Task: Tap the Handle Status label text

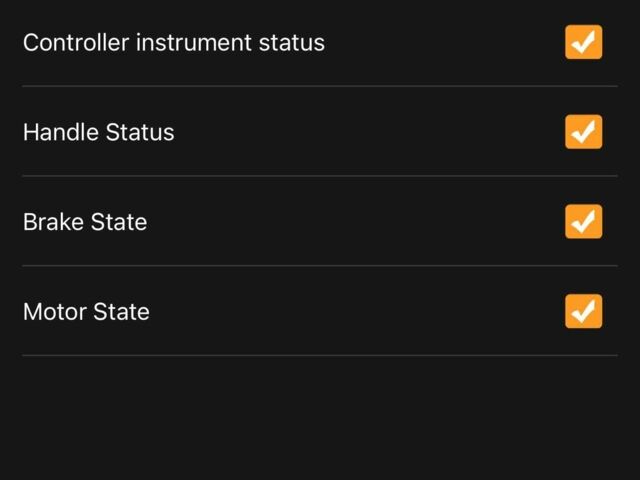Action: pyautogui.click(x=98, y=132)
